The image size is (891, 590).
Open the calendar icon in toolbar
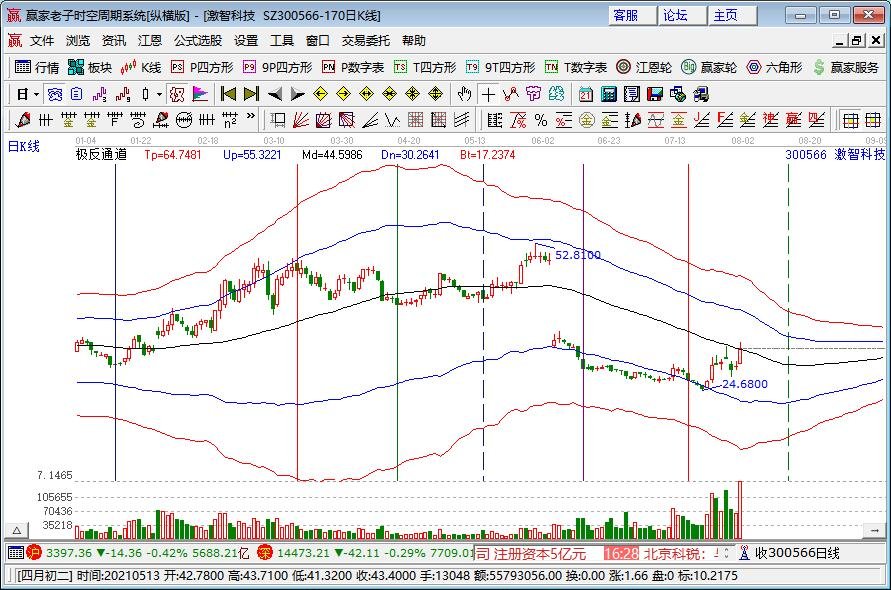click(583, 94)
